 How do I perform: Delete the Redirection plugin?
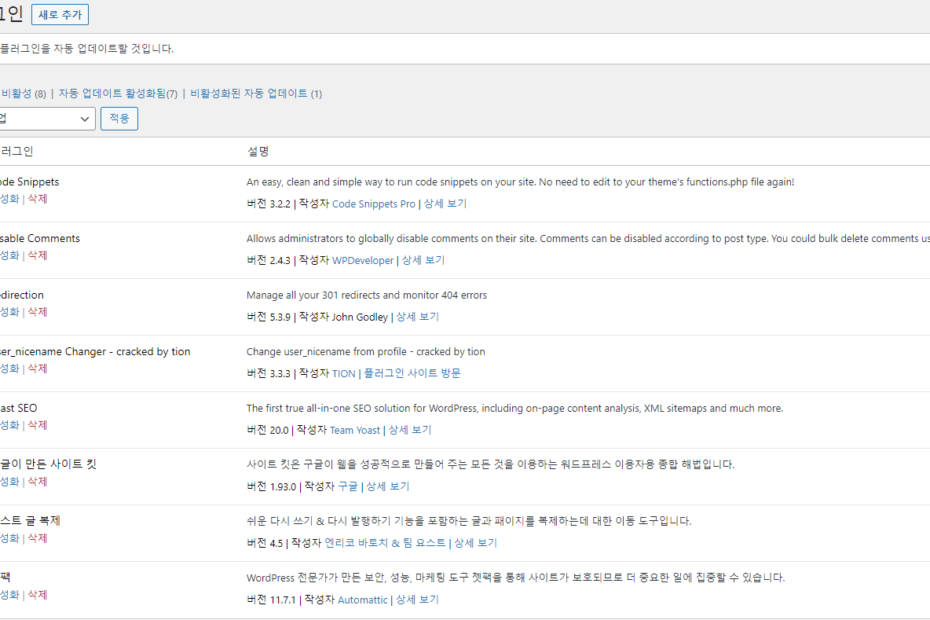[x=37, y=311]
